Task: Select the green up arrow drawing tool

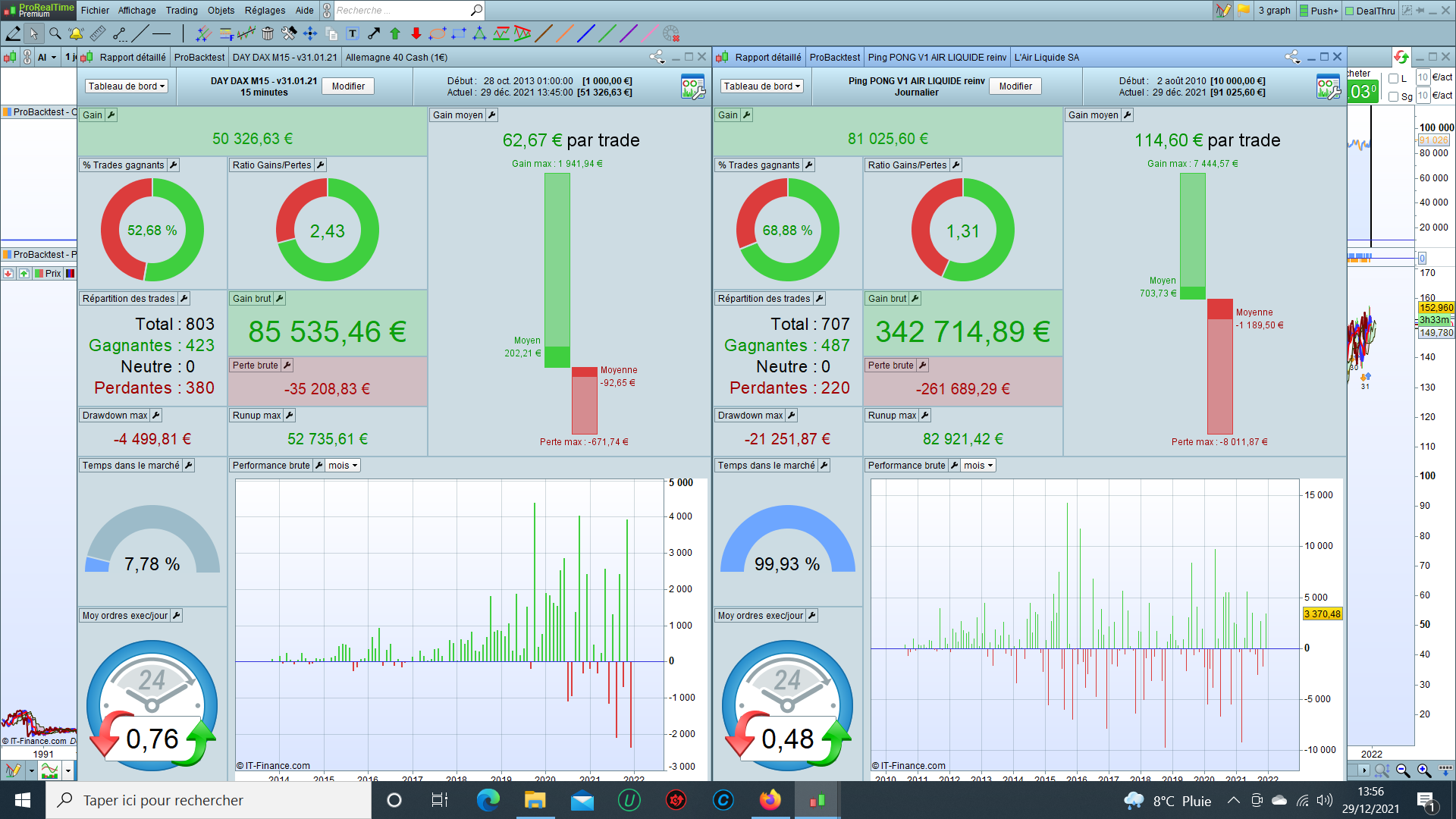Action: (x=395, y=33)
